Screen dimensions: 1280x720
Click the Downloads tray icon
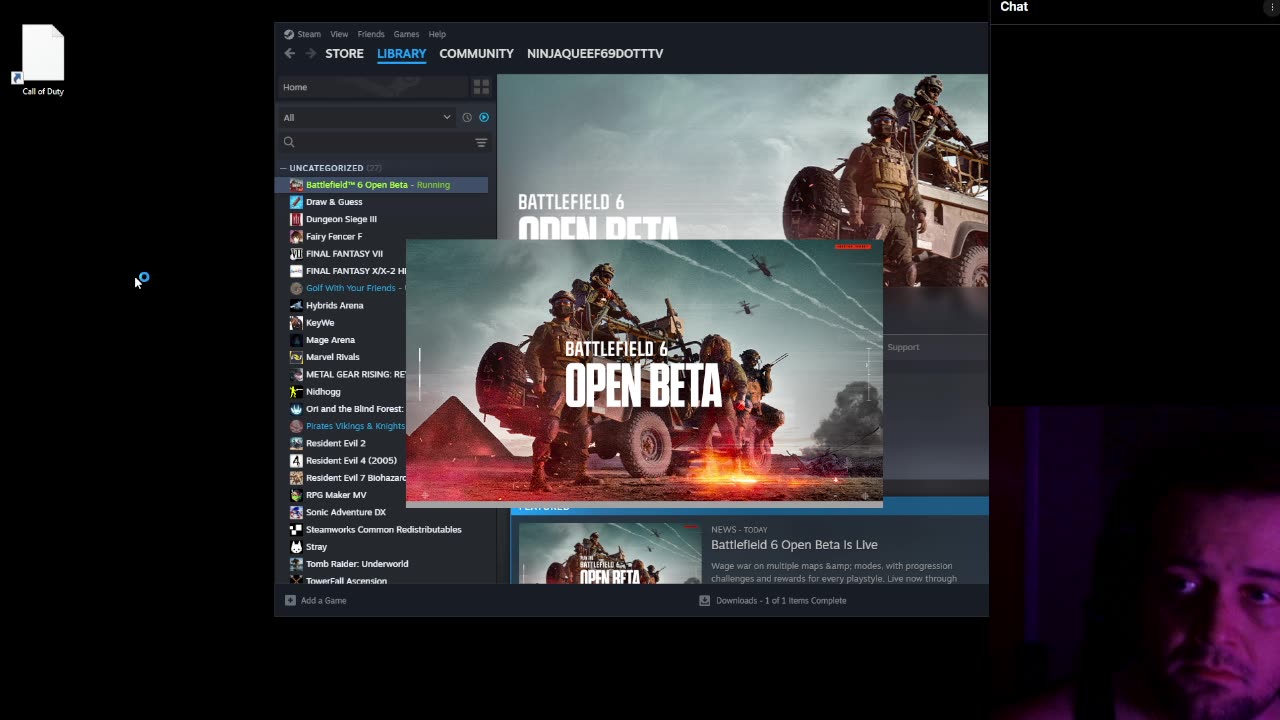(x=704, y=601)
